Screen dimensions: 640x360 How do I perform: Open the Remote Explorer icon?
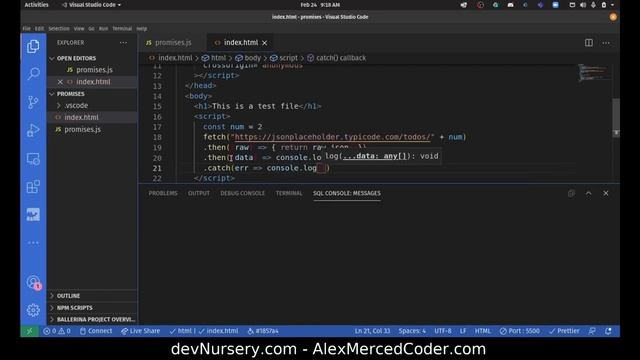coord(33,159)
